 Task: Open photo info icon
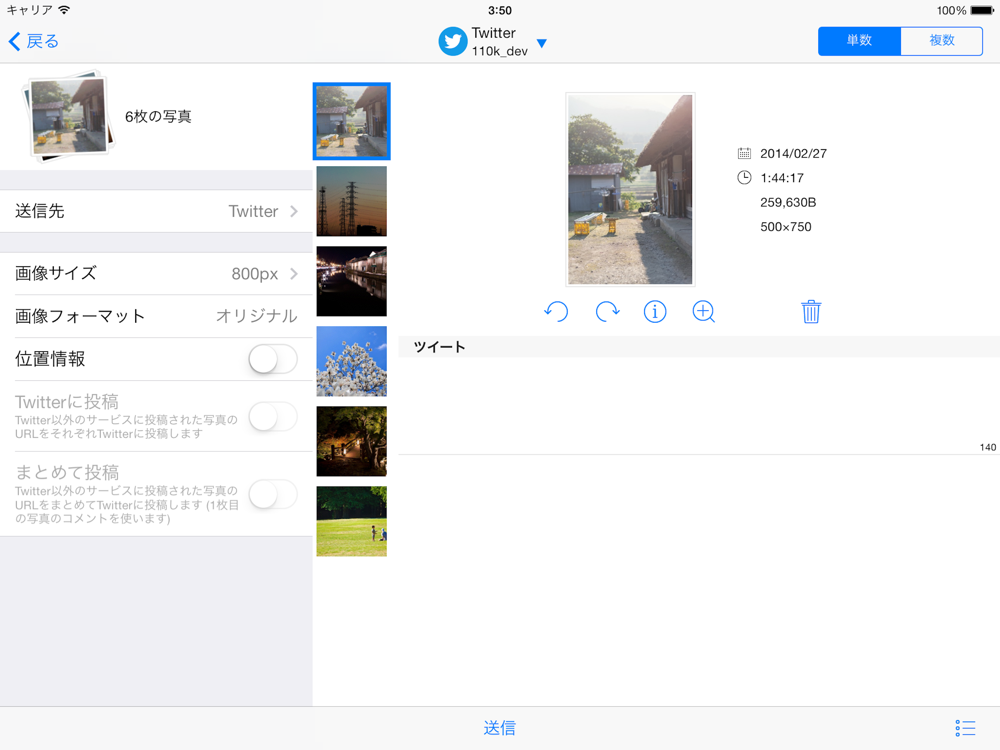(x=655, y=312)
